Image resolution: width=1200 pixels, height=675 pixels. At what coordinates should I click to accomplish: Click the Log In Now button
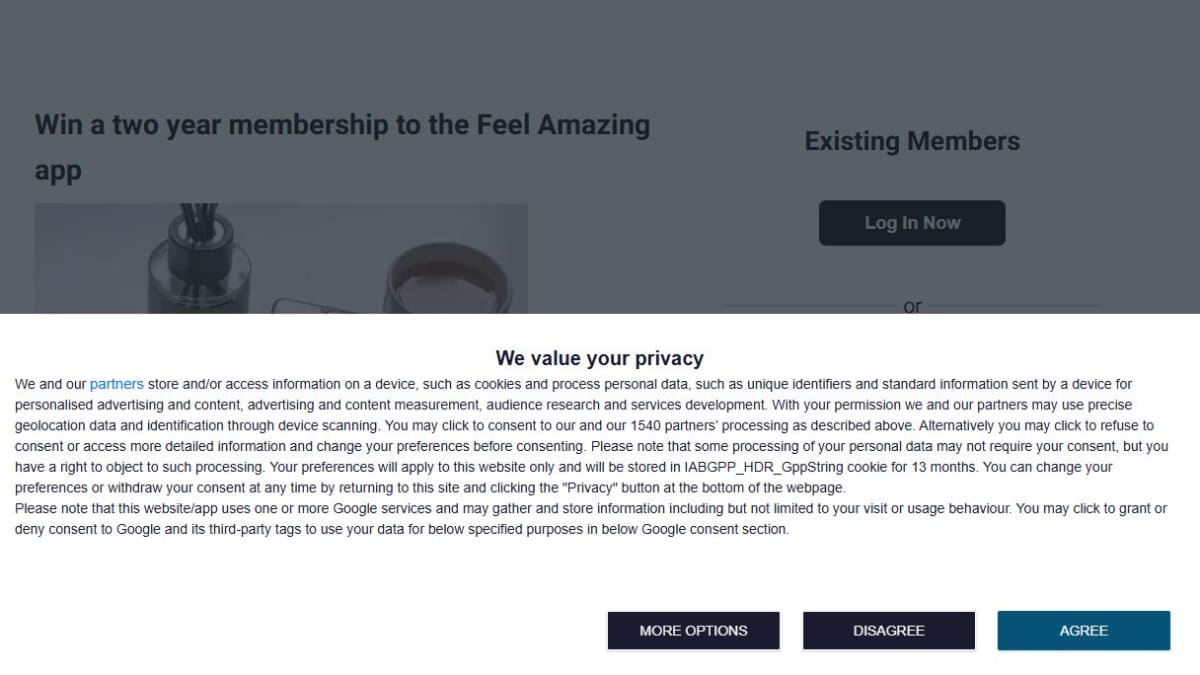tap(912, 223)
